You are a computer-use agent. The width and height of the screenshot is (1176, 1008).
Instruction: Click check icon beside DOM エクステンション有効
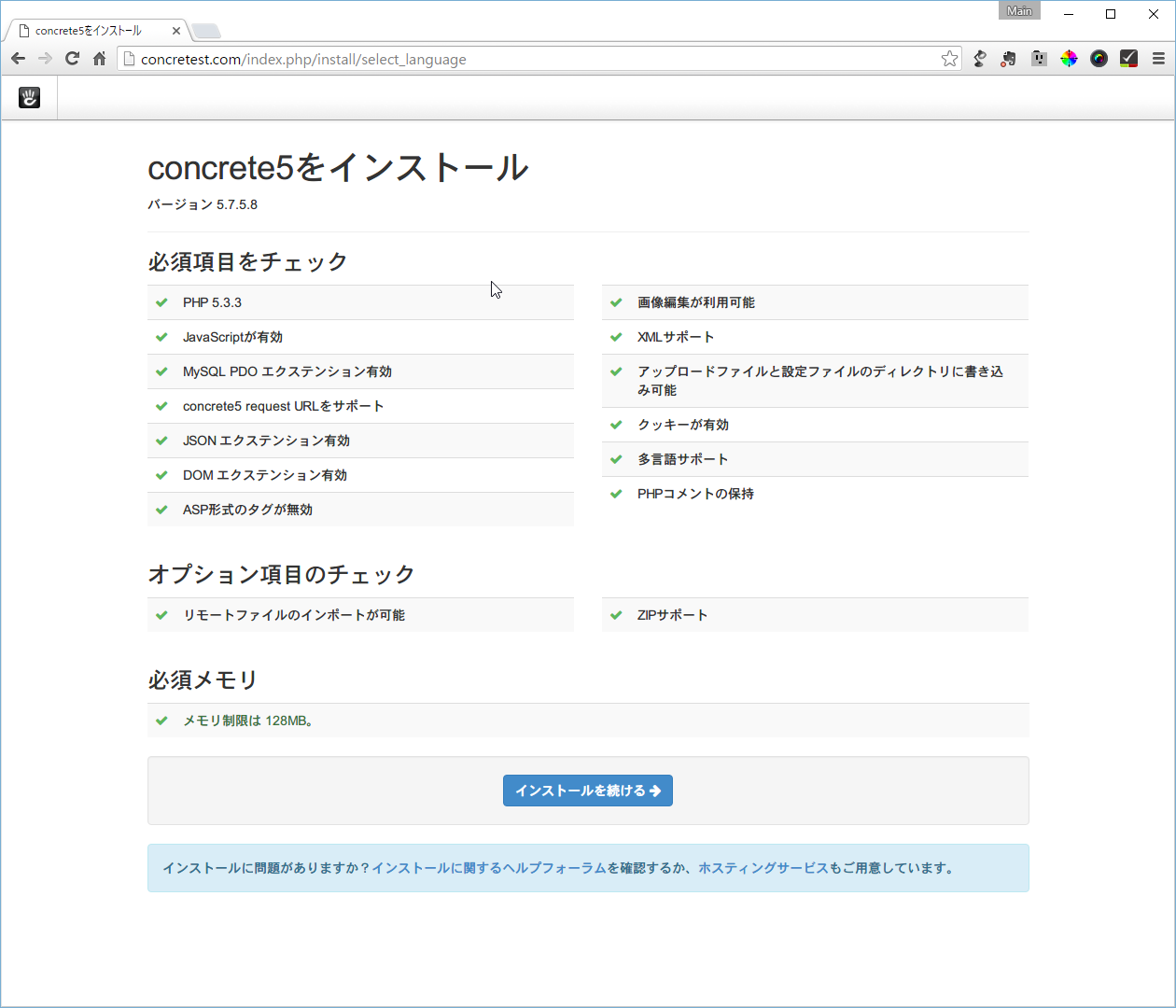click(161, 475)
